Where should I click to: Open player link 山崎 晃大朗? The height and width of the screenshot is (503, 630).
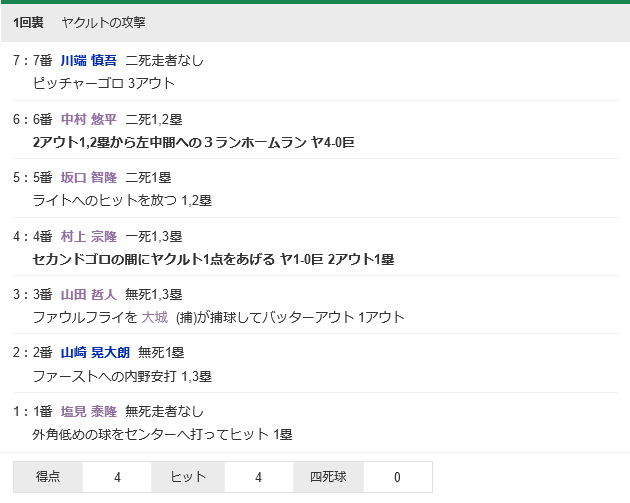(95, 353)
